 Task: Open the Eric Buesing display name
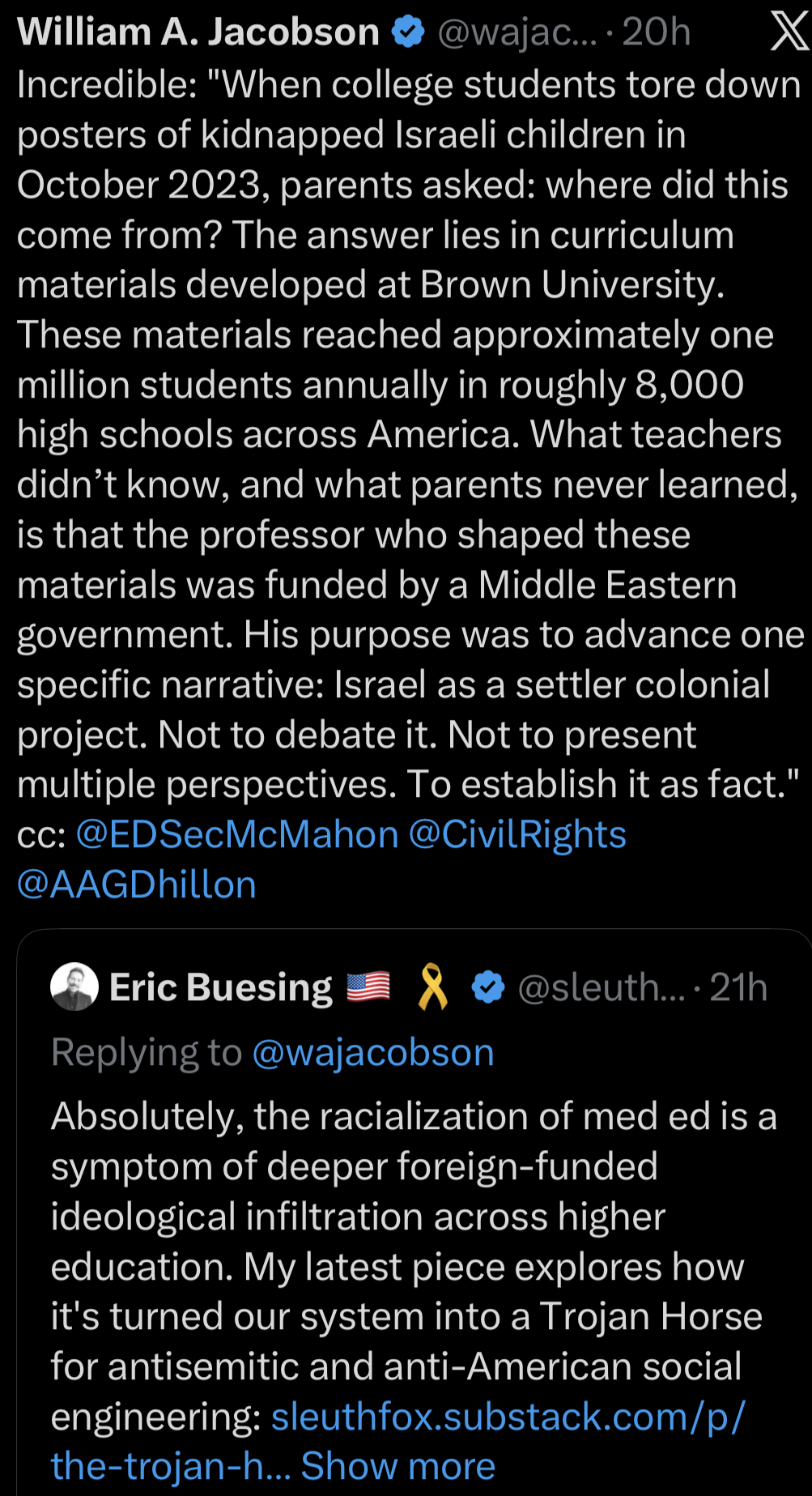[221, 987]
